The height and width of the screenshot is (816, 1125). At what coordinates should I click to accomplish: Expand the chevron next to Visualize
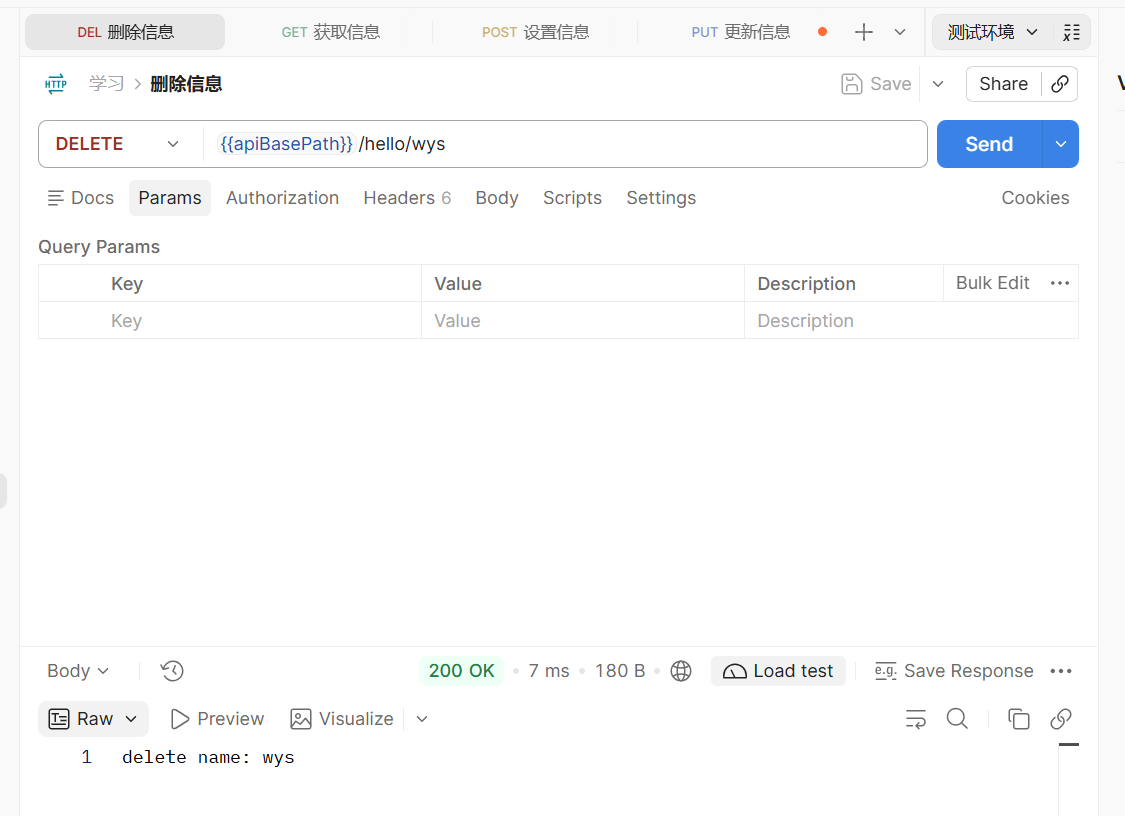422,719
